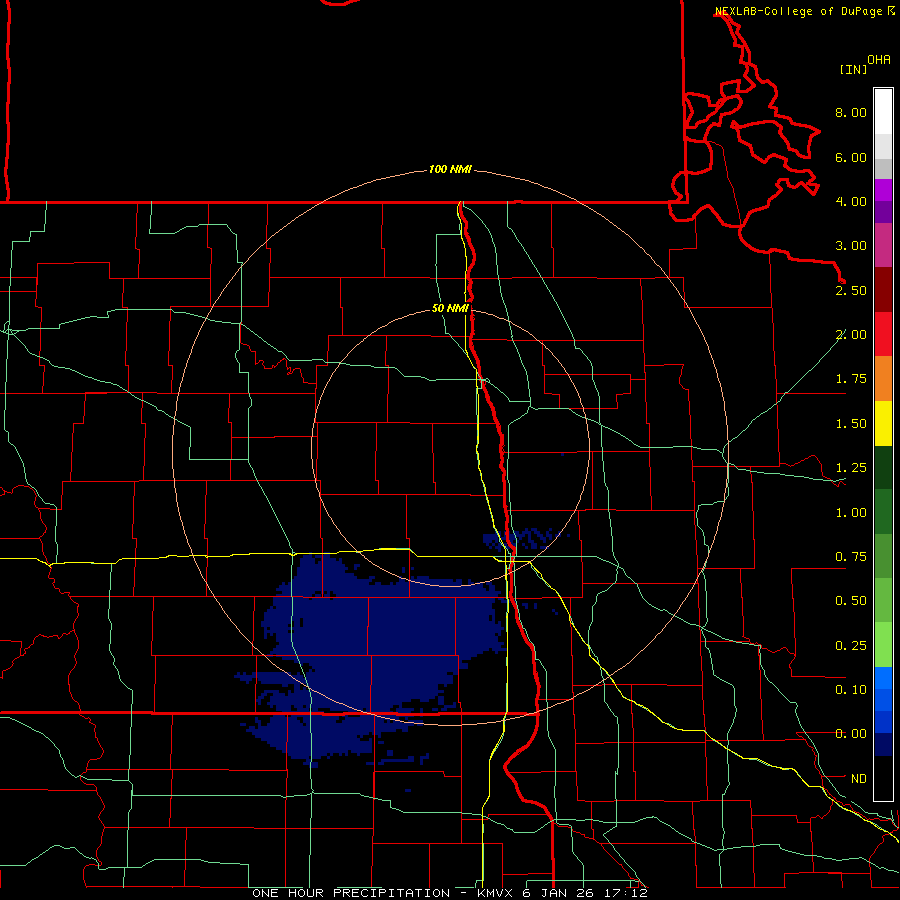Click the 1.00 legend value

(851, 513)
